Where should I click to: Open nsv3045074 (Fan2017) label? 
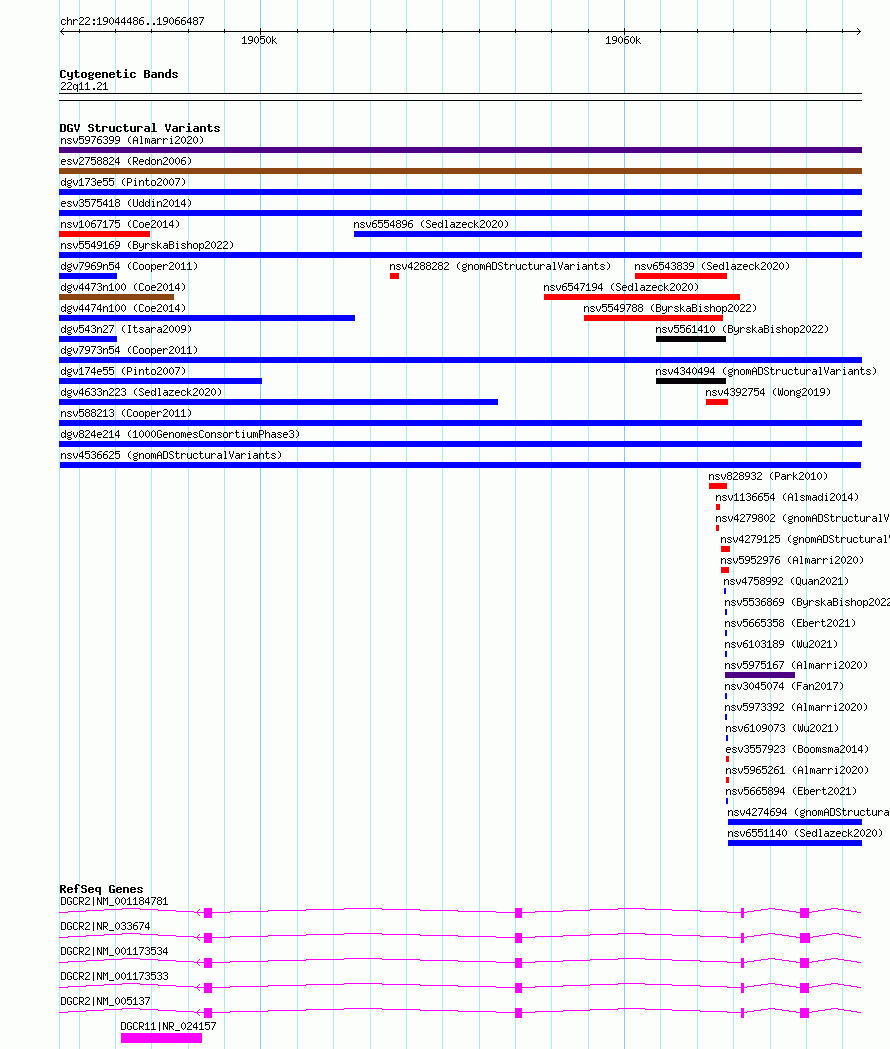click(784, 686)
